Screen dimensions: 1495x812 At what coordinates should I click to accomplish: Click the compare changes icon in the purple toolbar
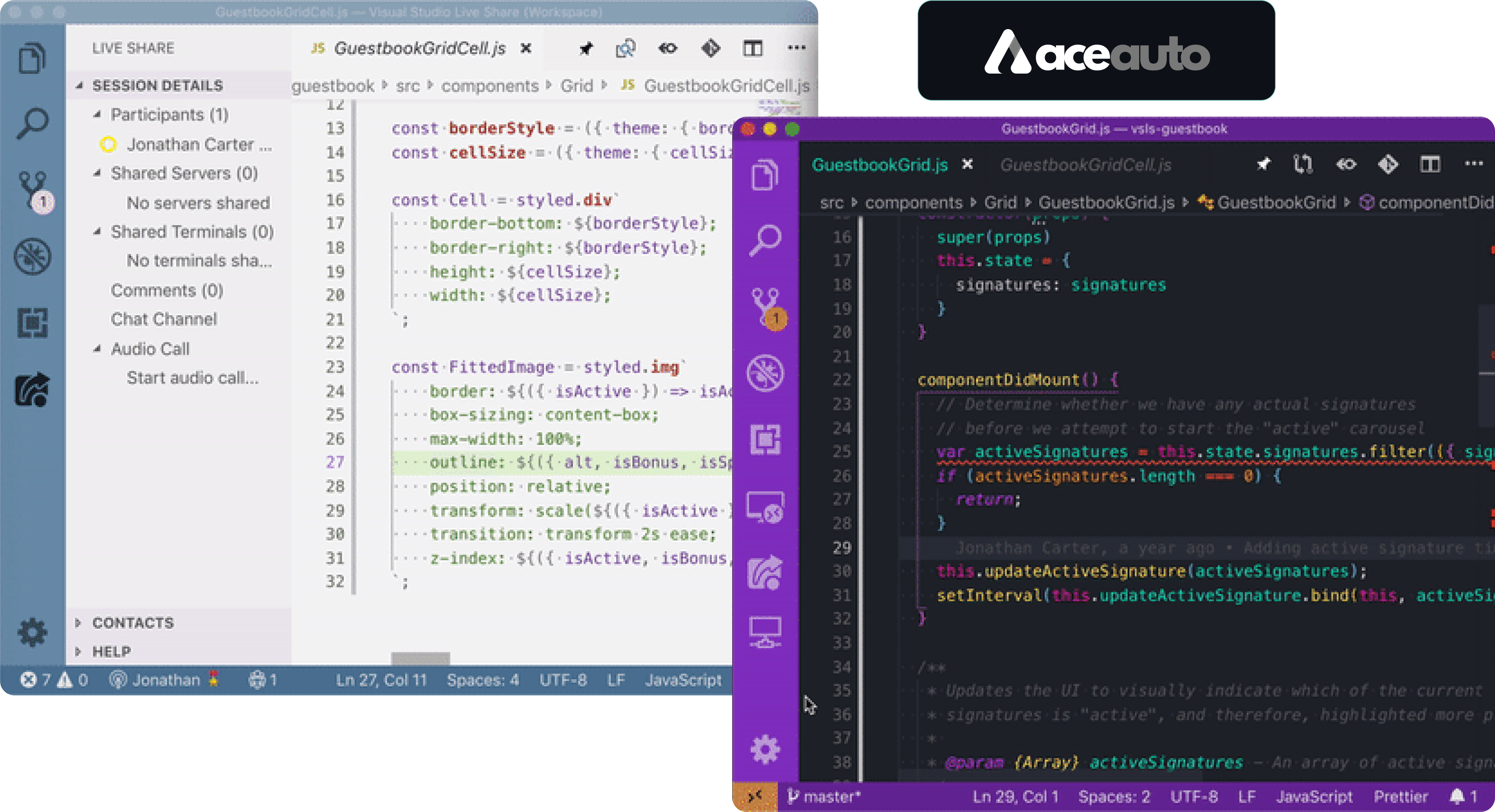click(1304, 165)
